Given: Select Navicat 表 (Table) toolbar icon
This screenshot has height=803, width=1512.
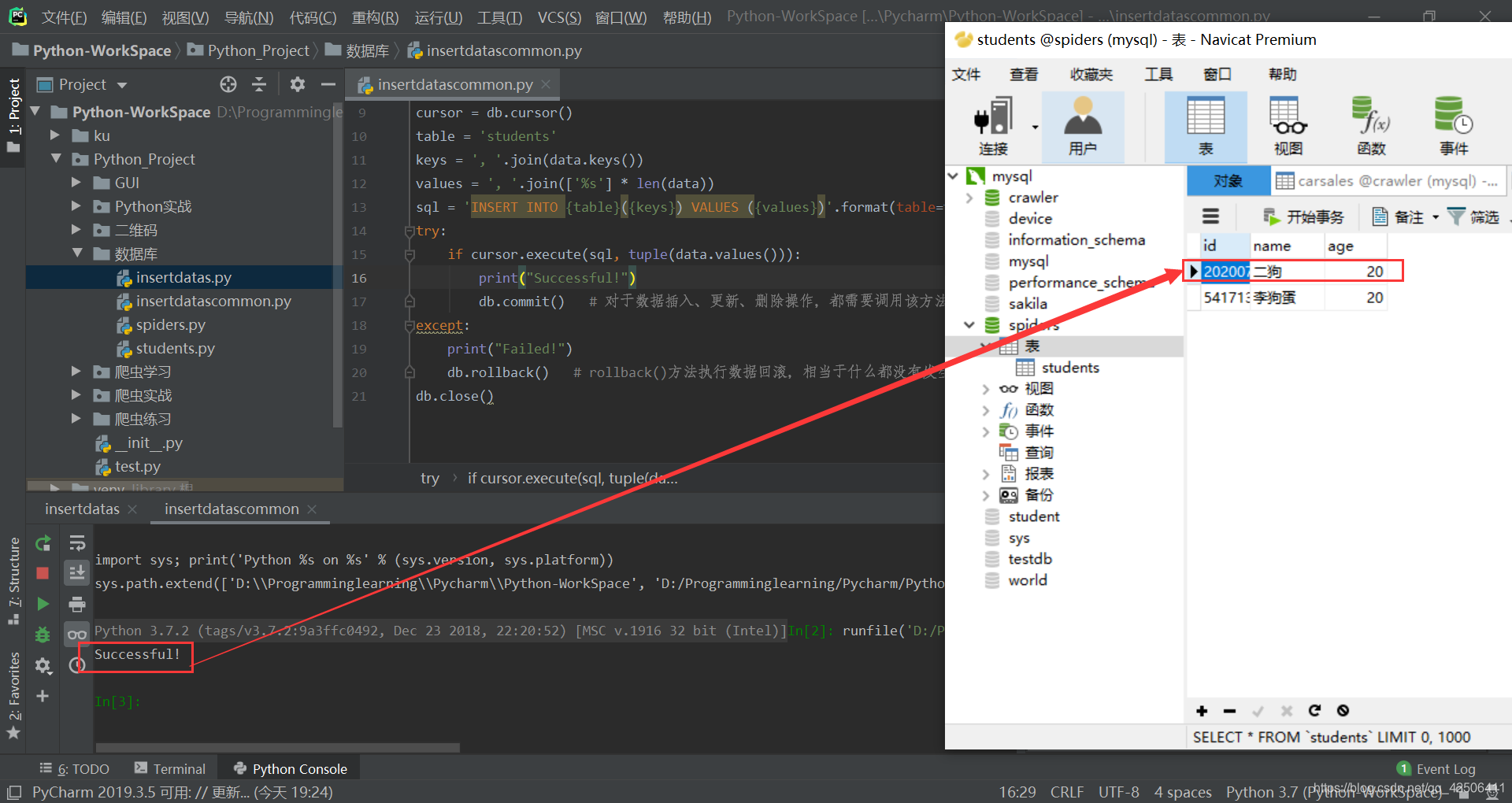Looking at the screenshot, I should pos(1206,126).
